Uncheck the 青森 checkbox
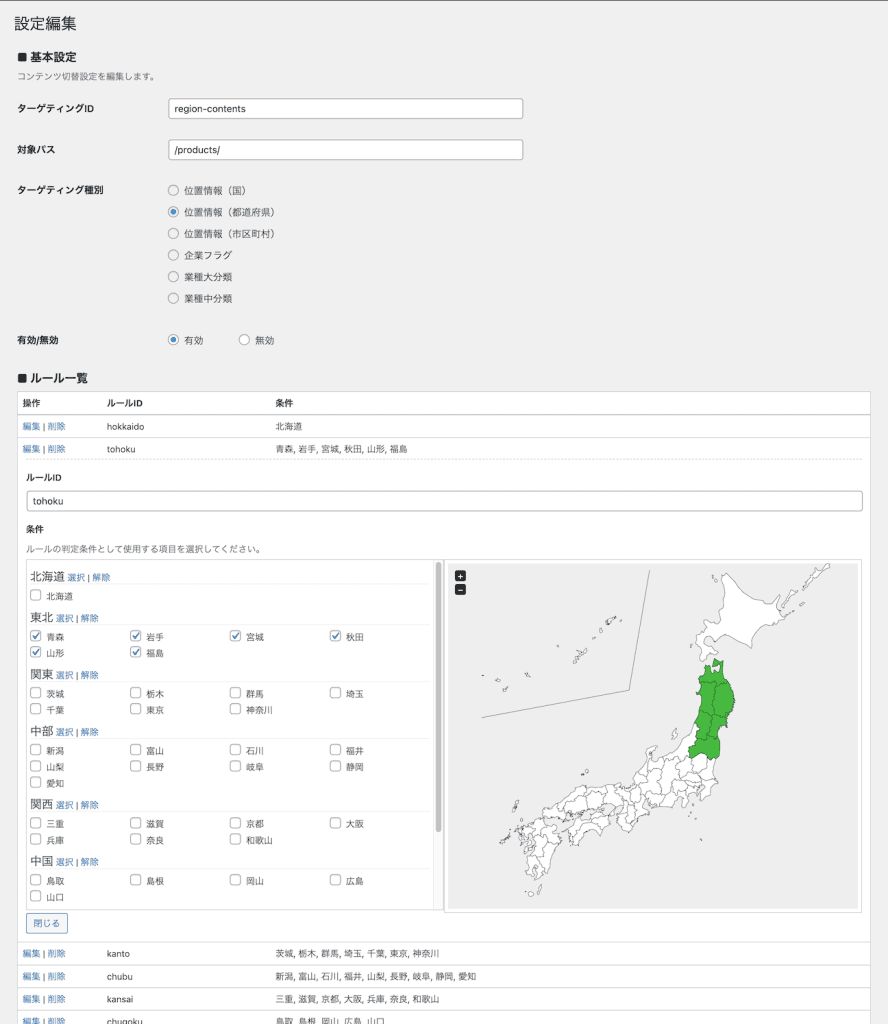888x1024 pixels. [36, 636]
